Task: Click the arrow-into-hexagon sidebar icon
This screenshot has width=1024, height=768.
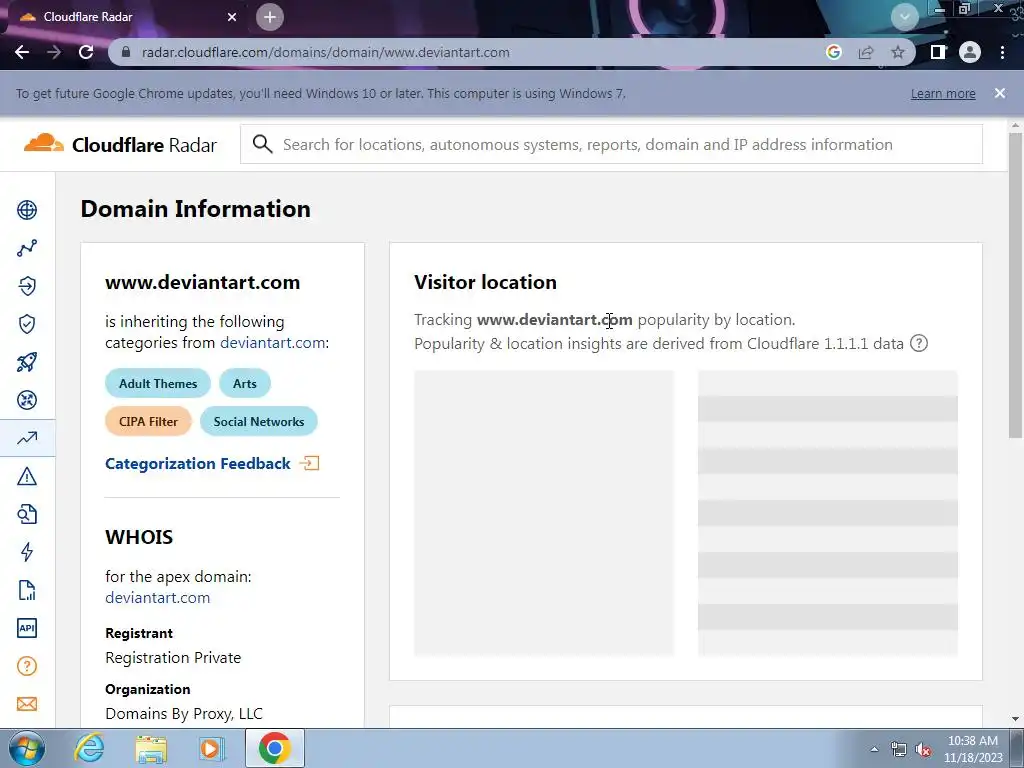Action: point(27,286)
